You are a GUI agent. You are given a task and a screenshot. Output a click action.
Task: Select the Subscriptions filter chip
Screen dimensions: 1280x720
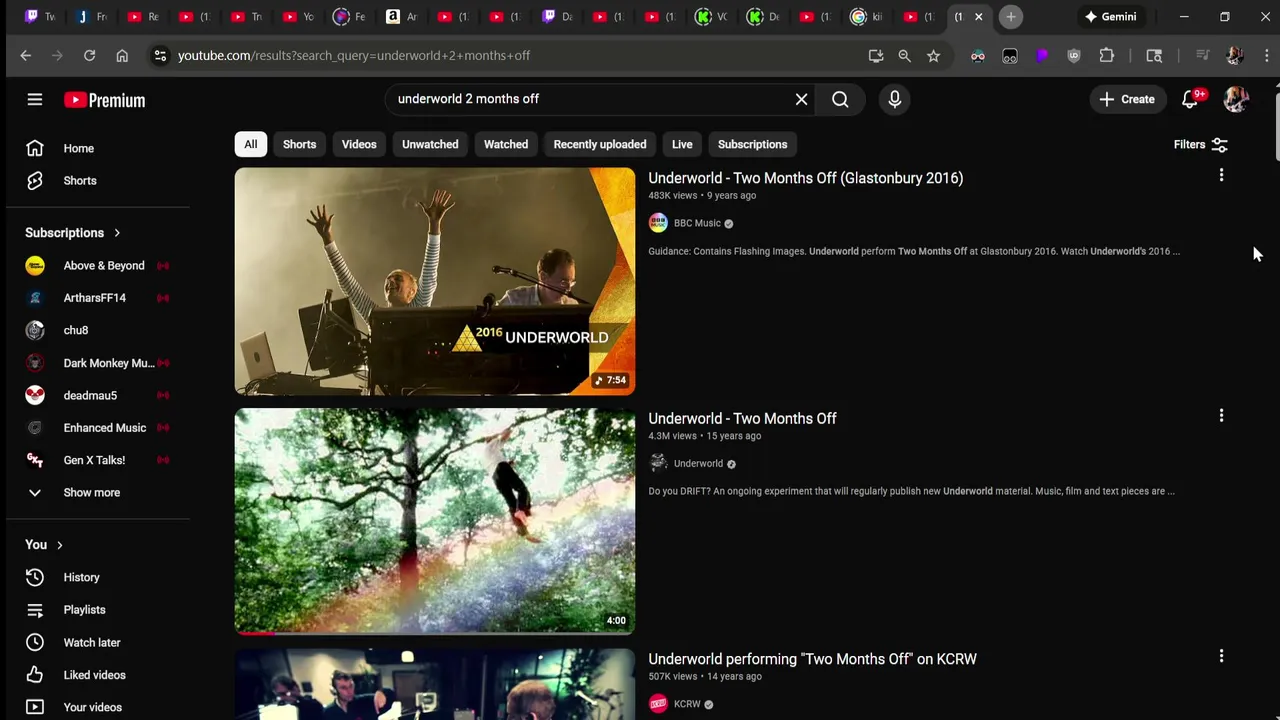coord(752,144)
